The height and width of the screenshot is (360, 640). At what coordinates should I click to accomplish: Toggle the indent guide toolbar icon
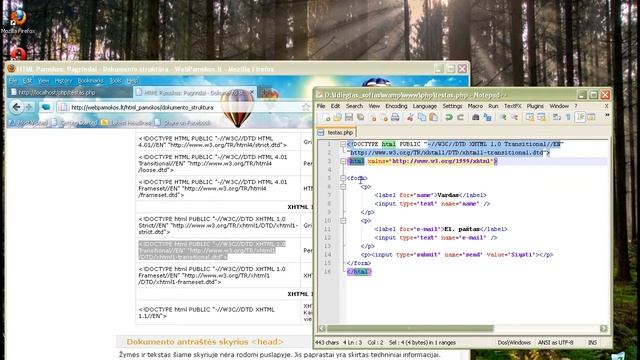(580, 118)
